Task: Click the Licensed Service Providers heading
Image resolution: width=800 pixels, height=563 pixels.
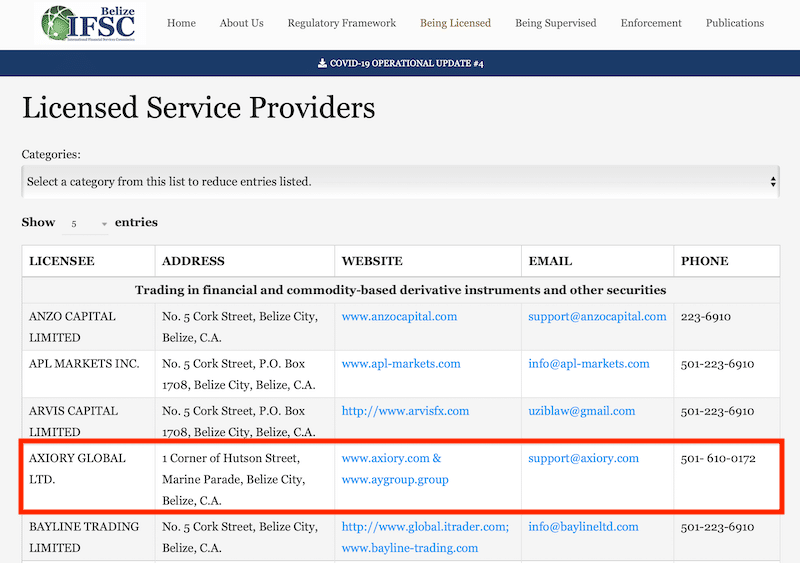Action: [x=198, y=108]
